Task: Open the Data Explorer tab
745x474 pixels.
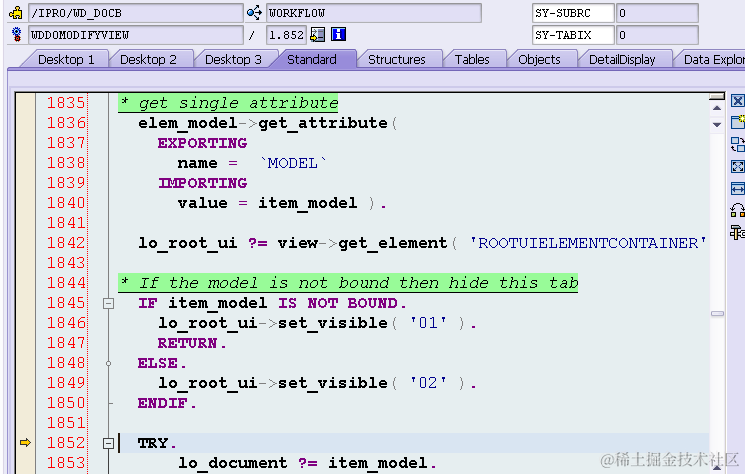Action: pos(714,59)
